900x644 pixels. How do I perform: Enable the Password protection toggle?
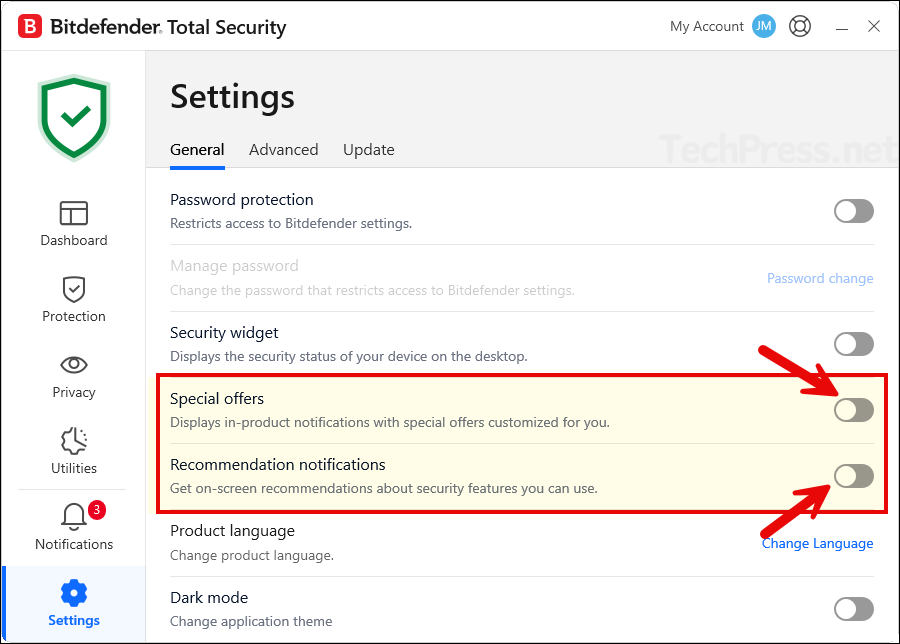point(854,211)
